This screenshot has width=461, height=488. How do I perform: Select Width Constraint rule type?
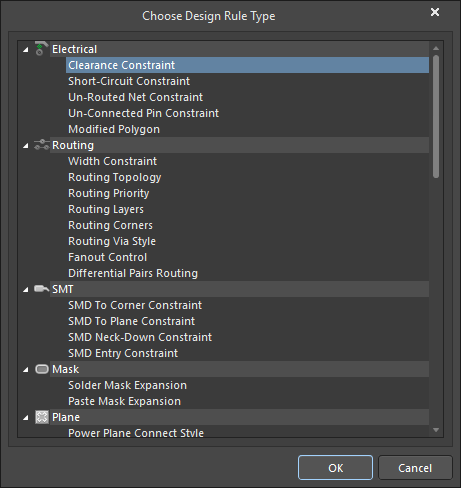click(x=112, y=161)
